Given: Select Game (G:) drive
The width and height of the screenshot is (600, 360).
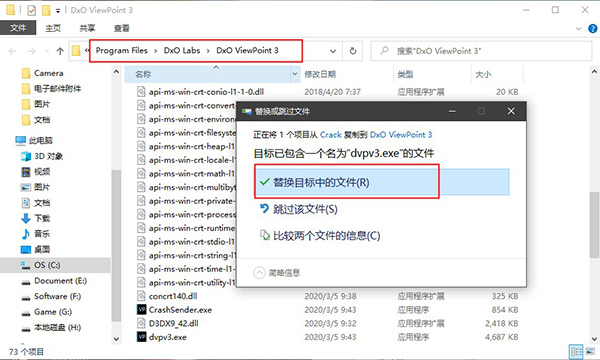Looking at the screenshot, I should 53,312.
